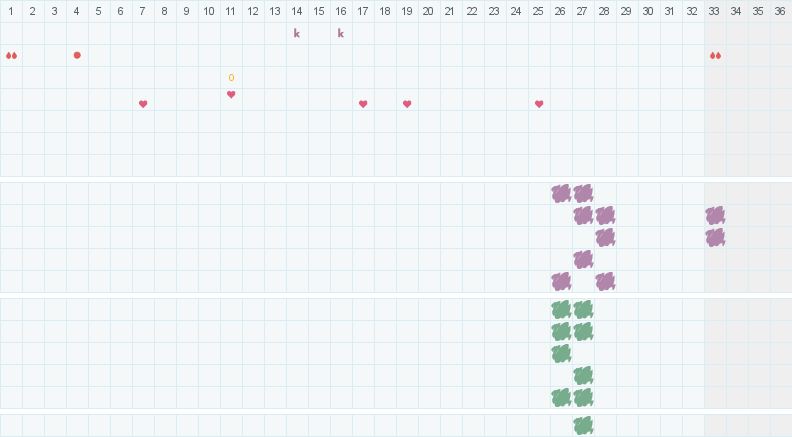
Task: Click the heart icon on day 11
Action: click(x=231, y=95)
